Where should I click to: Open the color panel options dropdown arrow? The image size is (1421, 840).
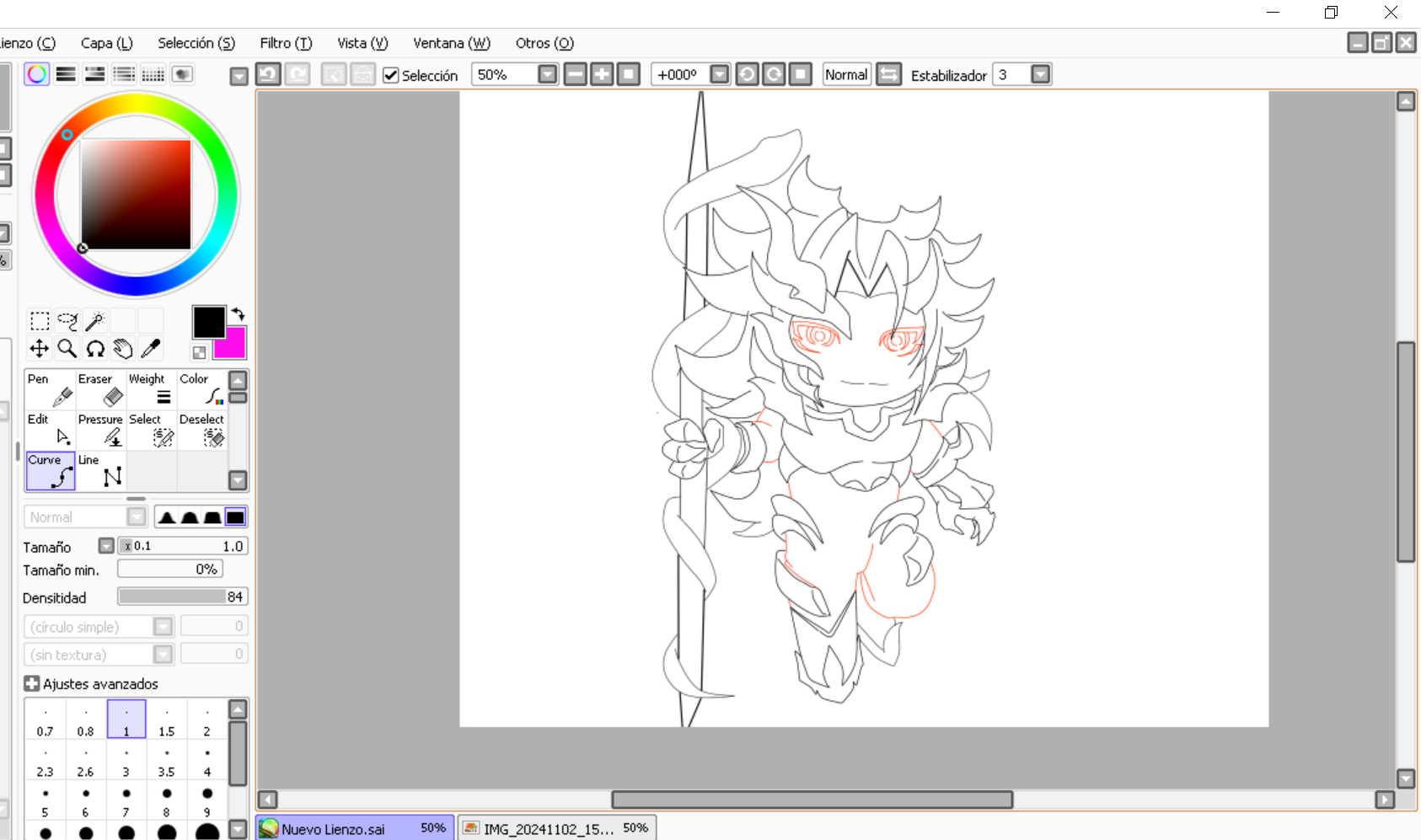coord(239,77)
